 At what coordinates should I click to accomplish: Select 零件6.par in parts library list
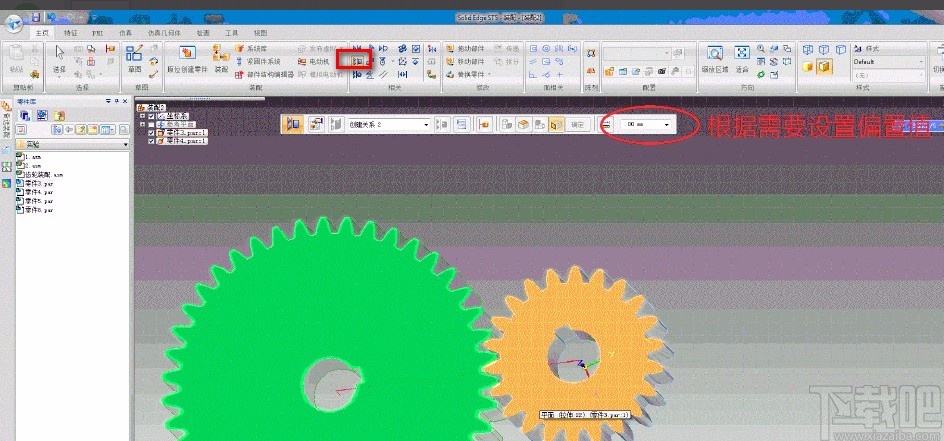[x=36, y=210]
